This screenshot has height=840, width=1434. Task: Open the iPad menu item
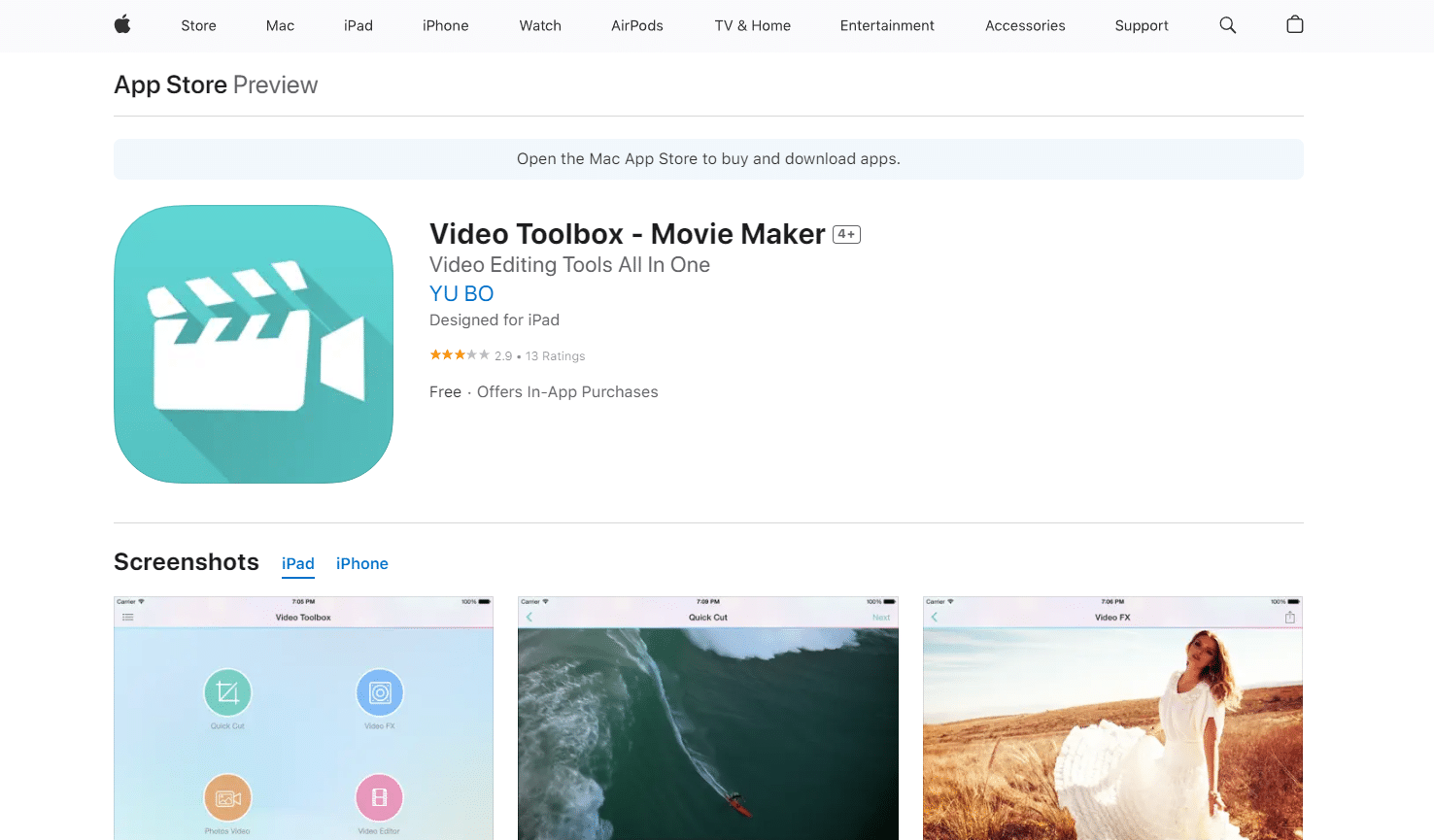358,25
